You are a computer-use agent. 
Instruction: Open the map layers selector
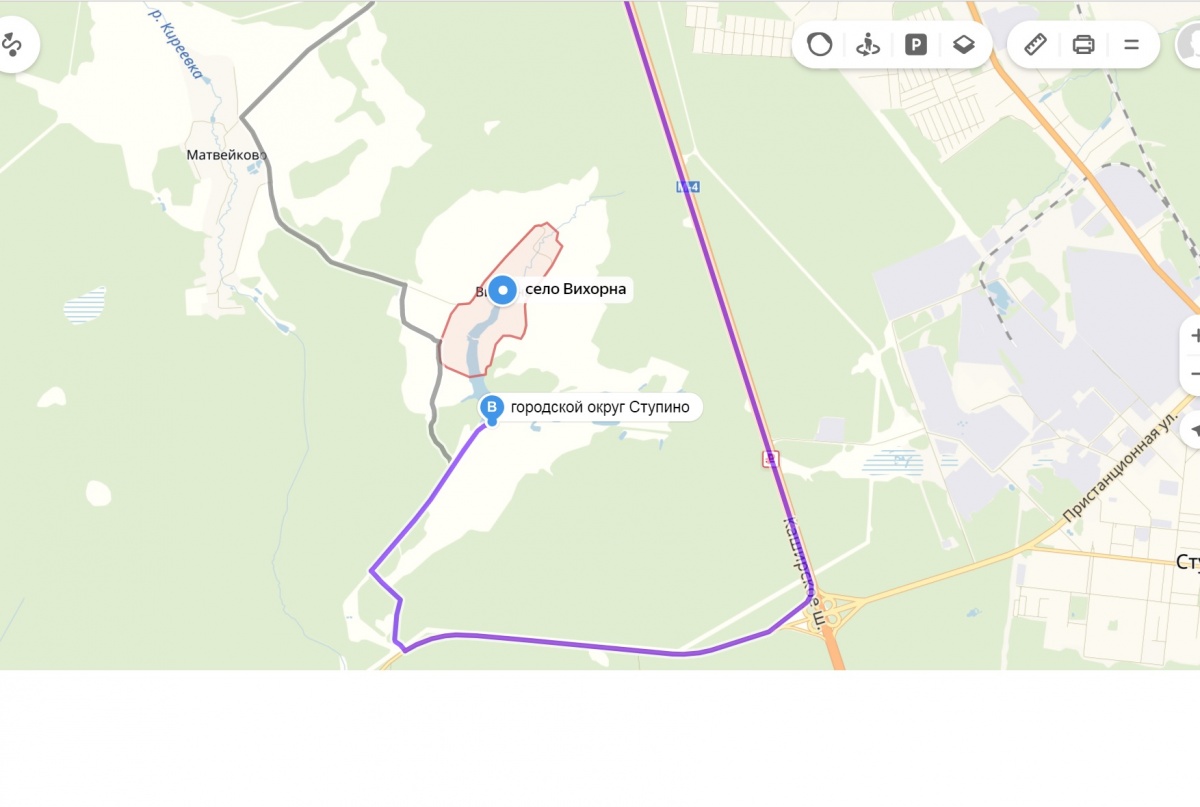click(963, 44)
